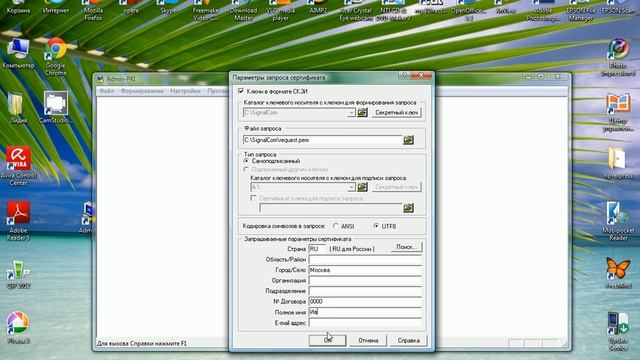The width and height of the screenshot is (640, 360).
Task: Open the Компьютер desktop icon
Action: tap(18, 53)
